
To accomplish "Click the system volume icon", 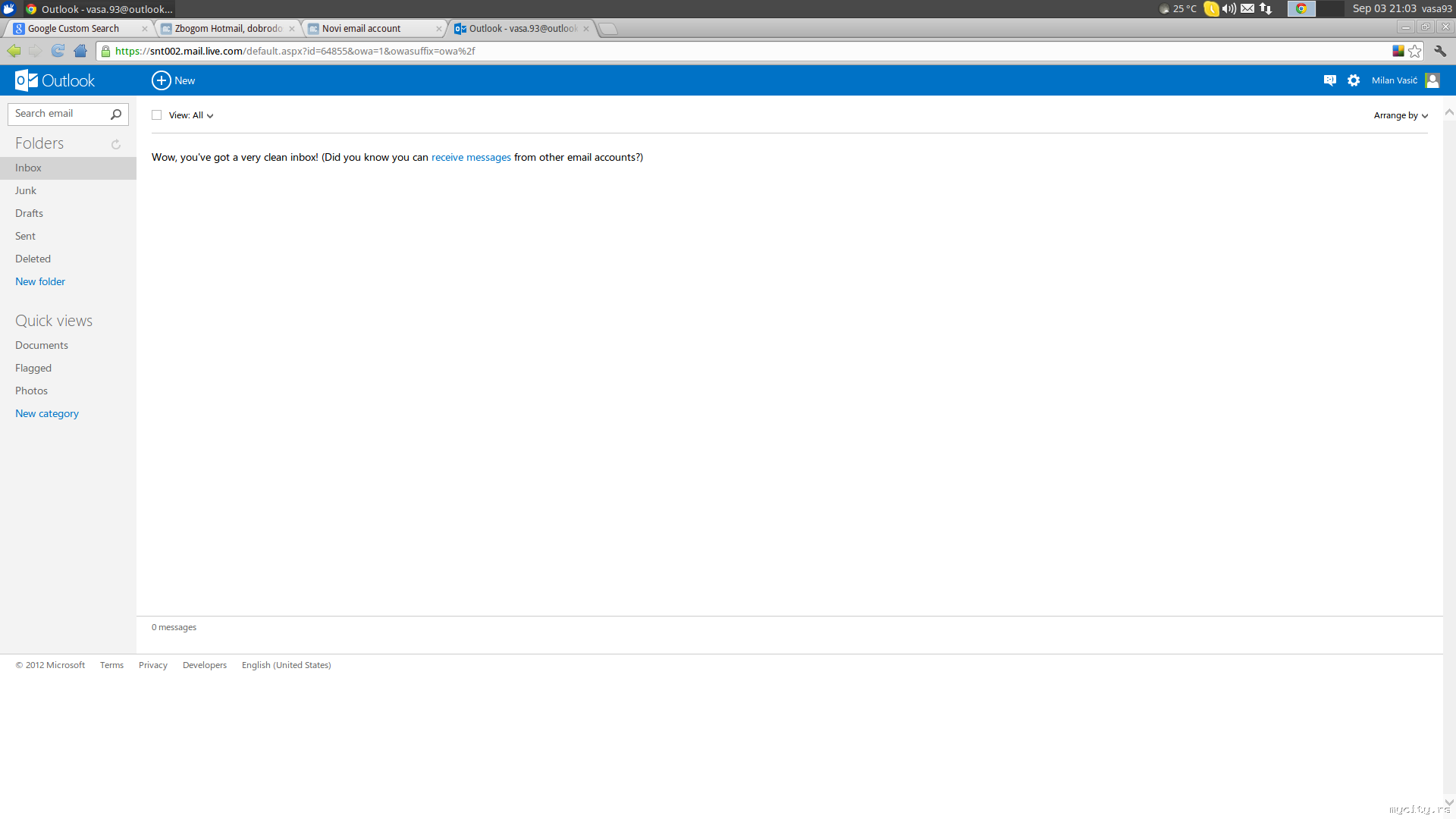I will pos(1229,9).
